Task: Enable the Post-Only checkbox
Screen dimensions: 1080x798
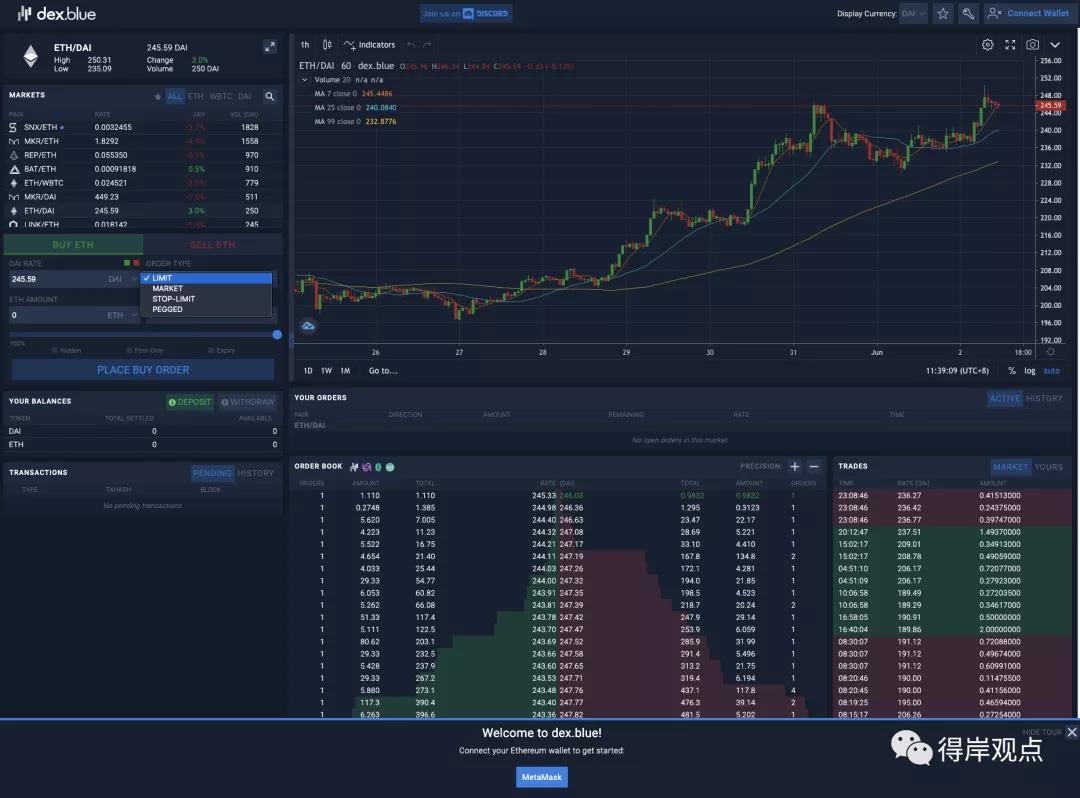Action: click(x=129, y=350)
